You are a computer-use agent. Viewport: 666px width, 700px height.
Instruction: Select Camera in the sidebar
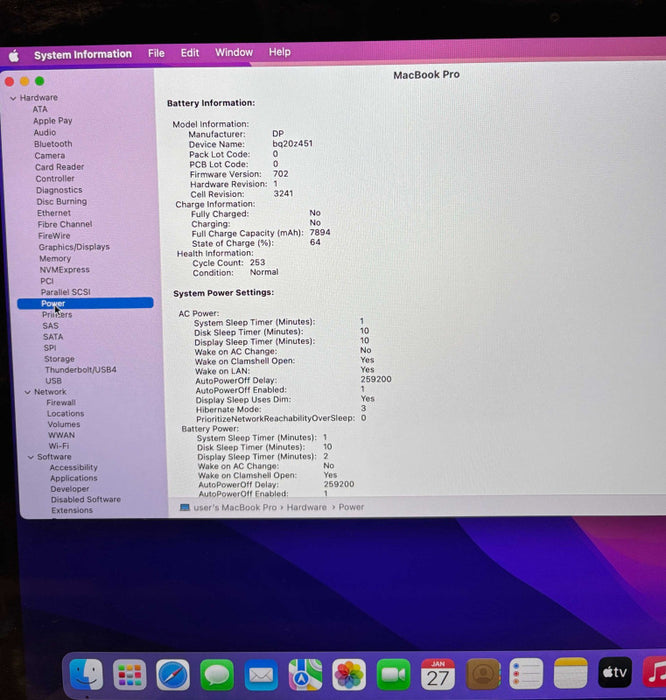click(50, 156)
